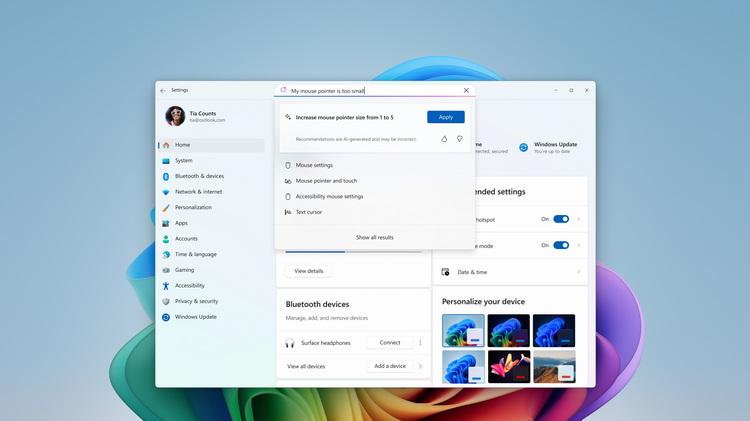Viewport: 750px width, 421px height.
Task: Select Home in the sidebar
Action: [x=211, y=145]
